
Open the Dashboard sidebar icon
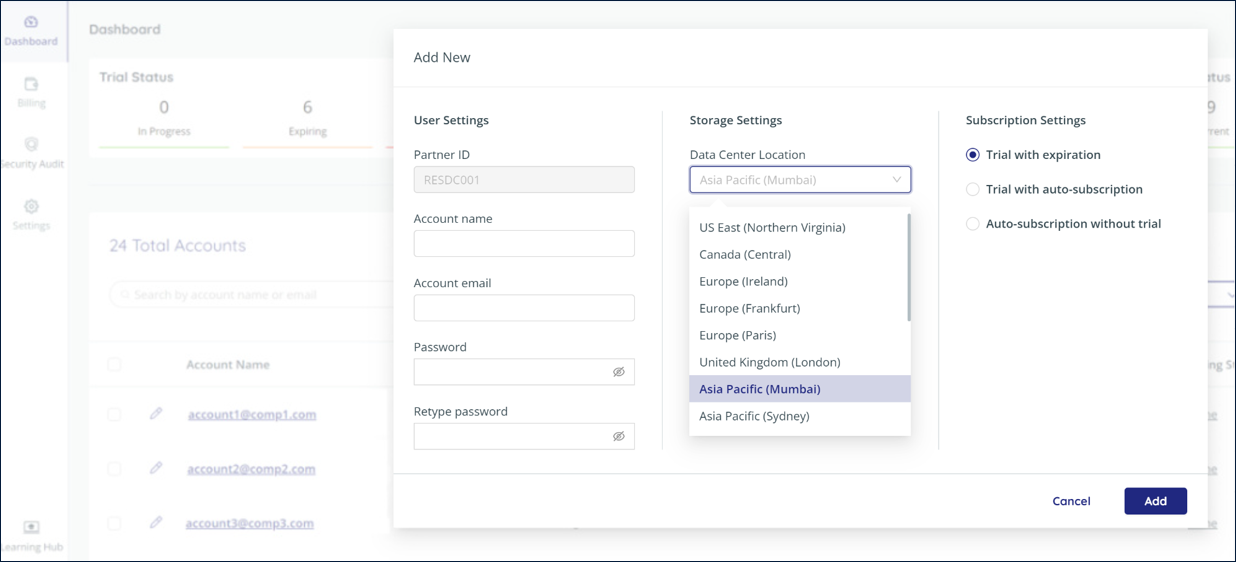pyautogui.click(x=31, y=22)
